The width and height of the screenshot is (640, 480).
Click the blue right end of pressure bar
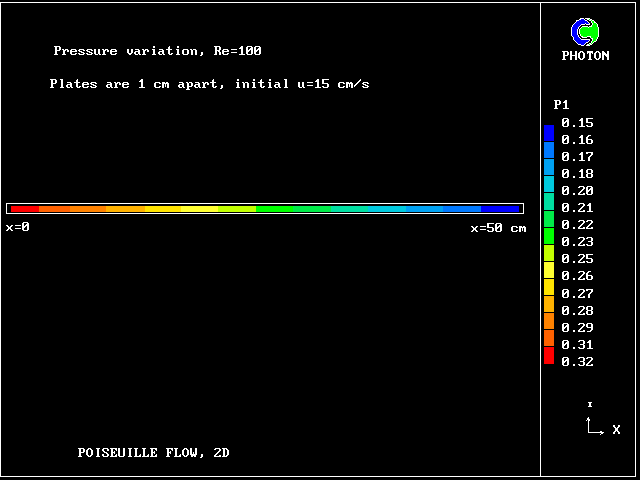[x=505, y=208]
